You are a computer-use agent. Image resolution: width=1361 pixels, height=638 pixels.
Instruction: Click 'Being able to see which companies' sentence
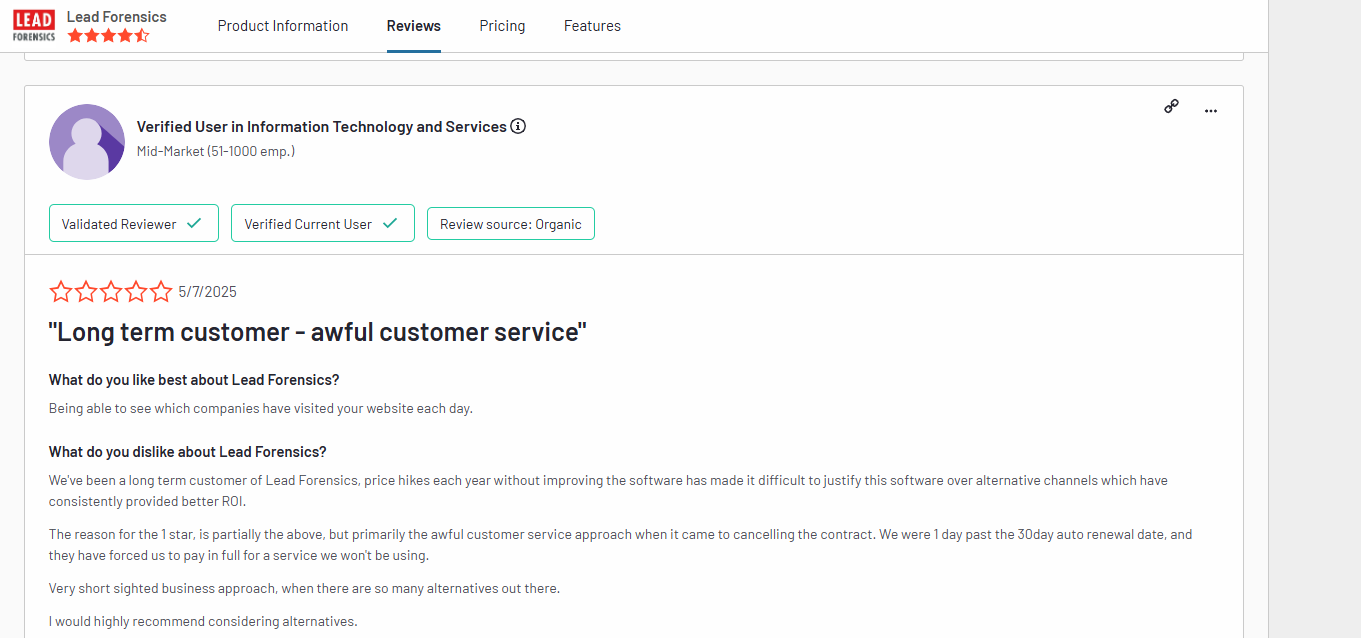pyautogui.click(x=261, y=408)
